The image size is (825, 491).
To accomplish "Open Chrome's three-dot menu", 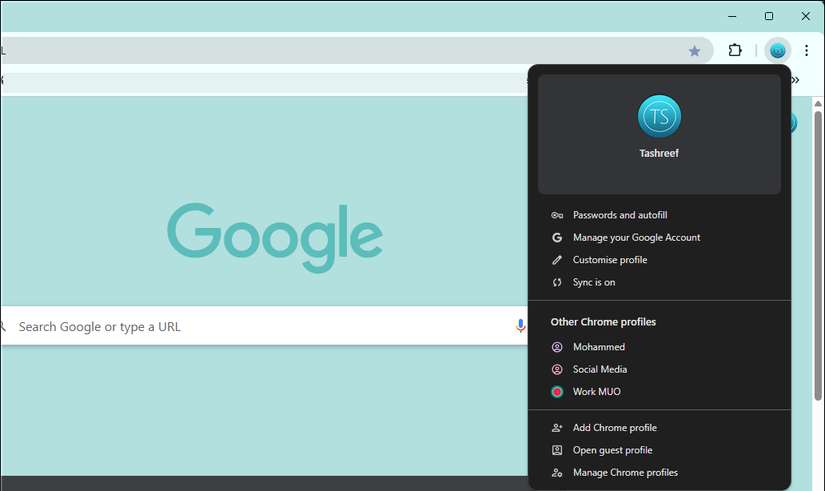I will click(806, 51).
